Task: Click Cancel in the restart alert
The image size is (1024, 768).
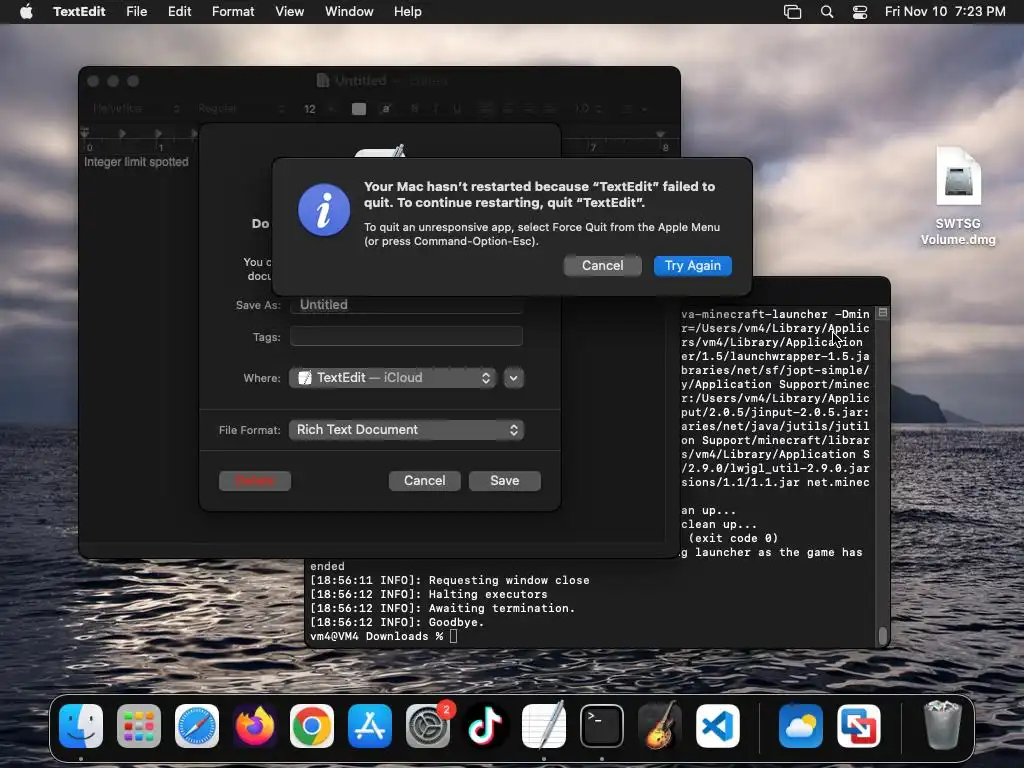Action: (x=602, y=265)
